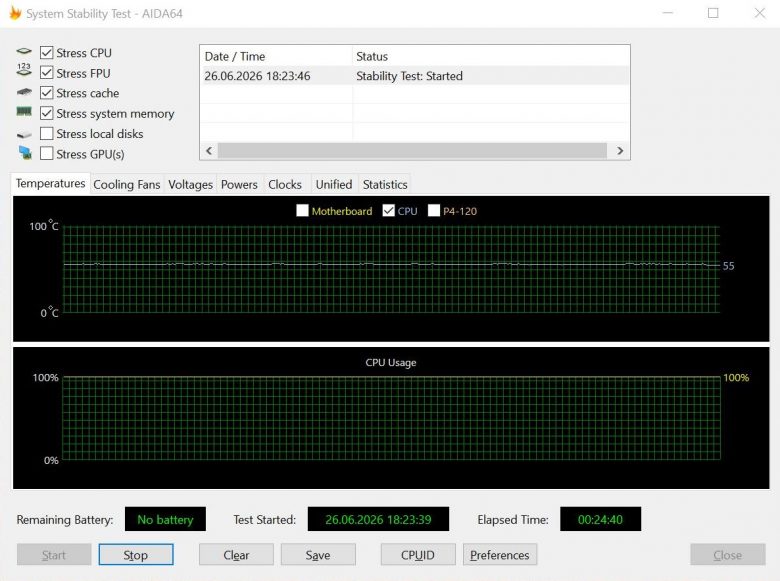Screen dimensions: 780x581
Task: Show the P4-120 temperature graph line
Action: (x=434, y=210)
